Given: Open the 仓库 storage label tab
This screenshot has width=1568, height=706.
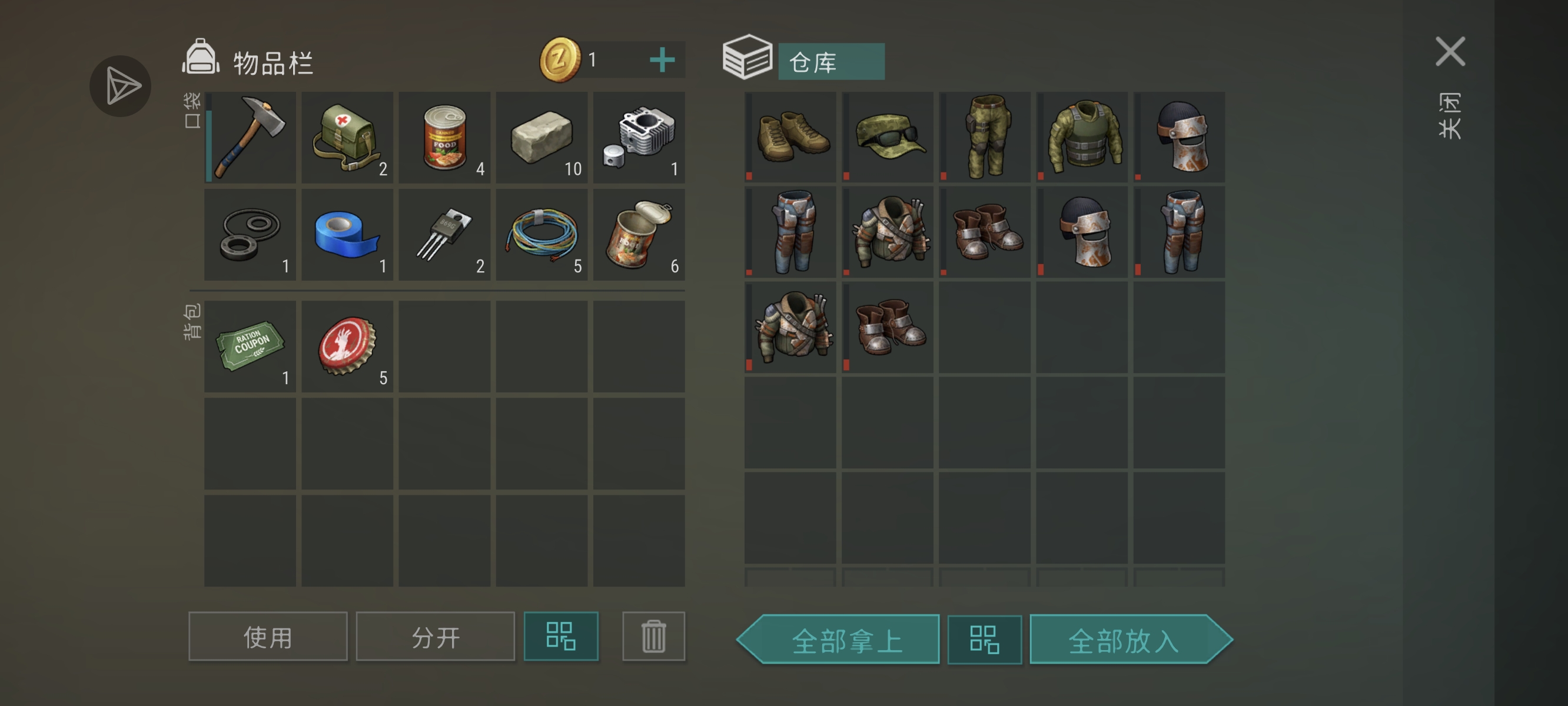Looking at the screenshot, I should [x=832, y=61].
